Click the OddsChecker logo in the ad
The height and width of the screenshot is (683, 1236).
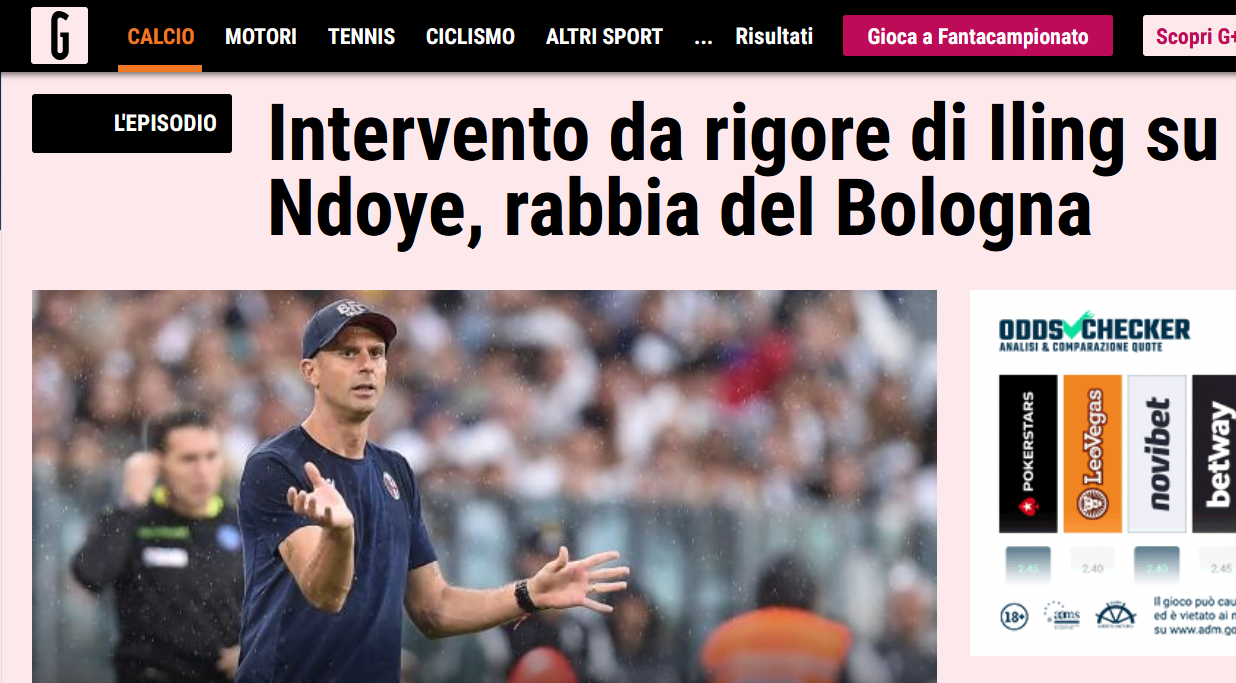[x=1094, y=332]
